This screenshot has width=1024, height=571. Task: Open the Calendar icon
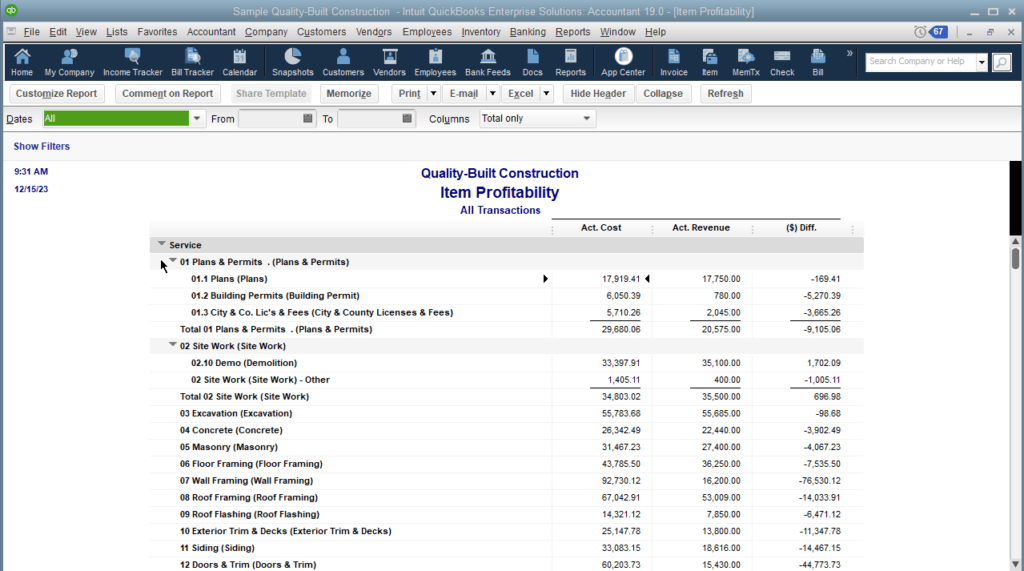point(240,62)
